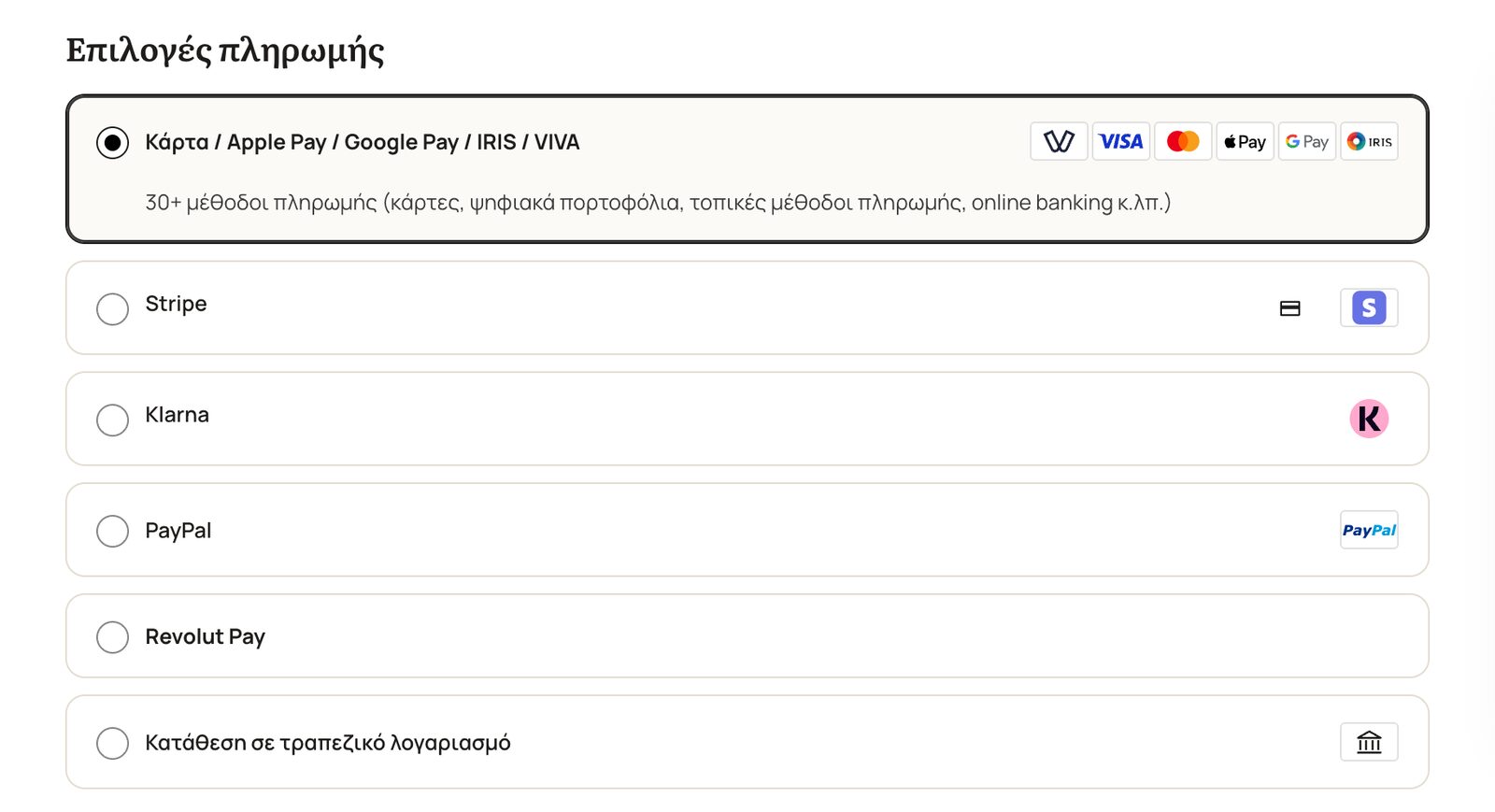1495x812 pixels.
Task: Choose the Klarna radio button
Action: click(112, 420)
